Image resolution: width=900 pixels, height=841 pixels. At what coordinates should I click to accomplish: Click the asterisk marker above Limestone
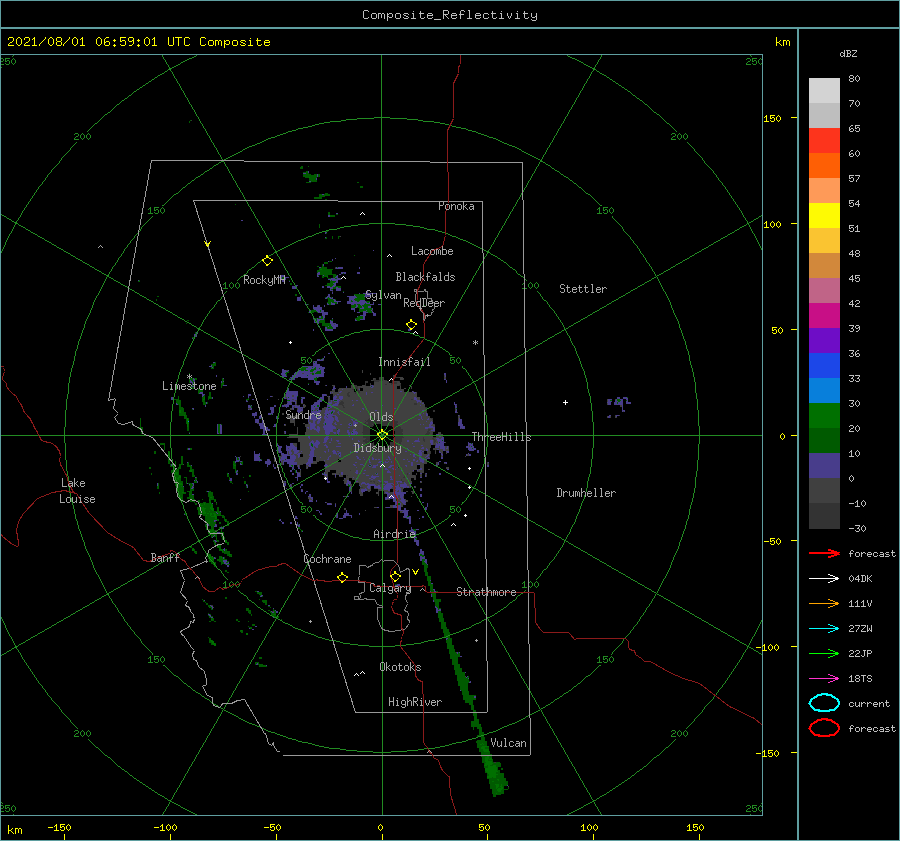tap(189, 377)
